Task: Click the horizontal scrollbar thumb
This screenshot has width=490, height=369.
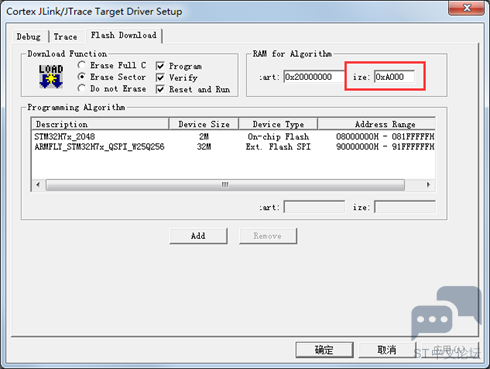Action: pyautogui.click(x=225, y=185)
